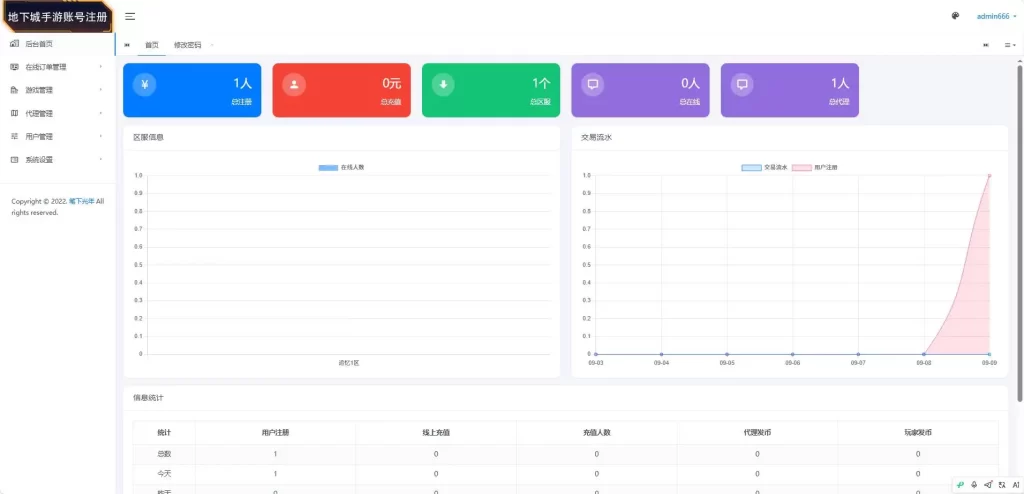Click the 1人 总代理 value

pos(840,83)
